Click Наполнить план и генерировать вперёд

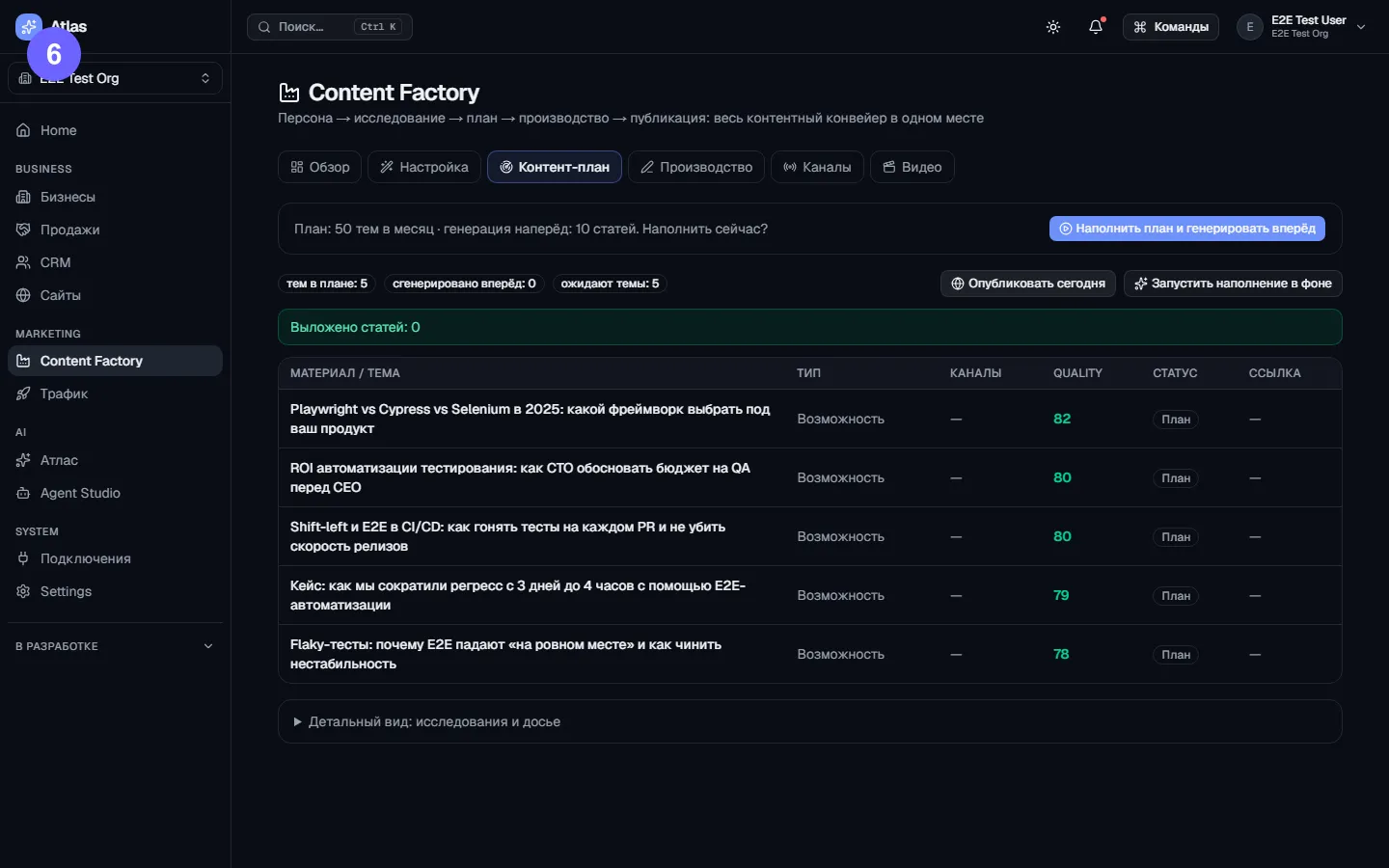(1187, 229)
